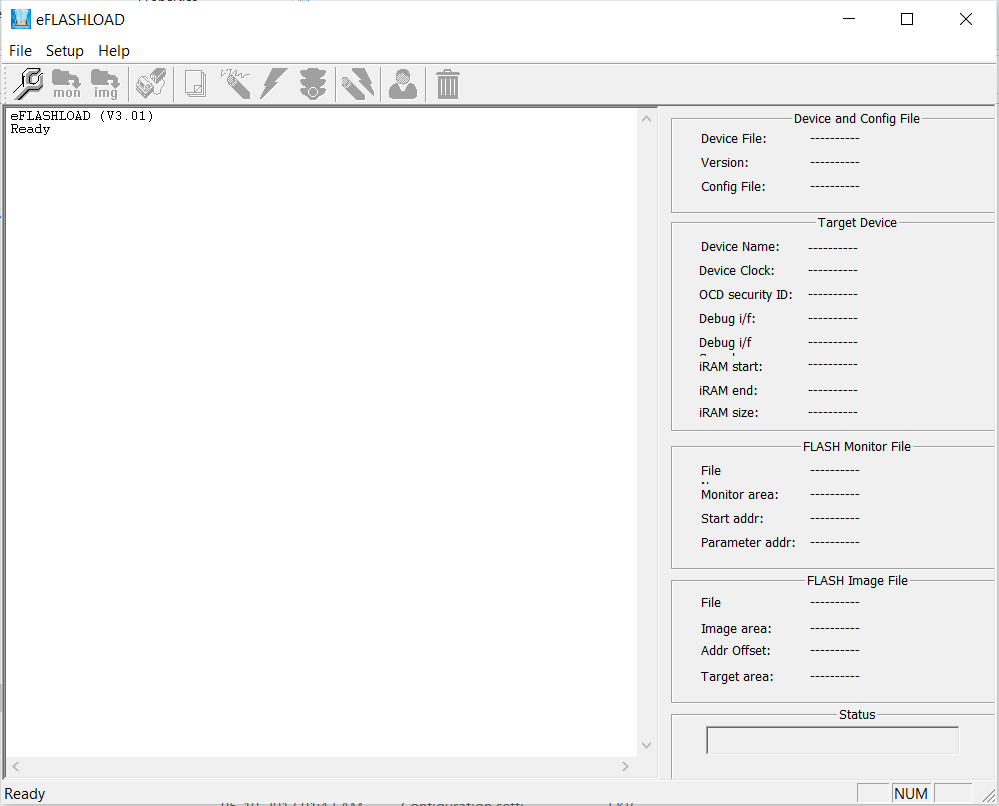Click the 'OCD security ID:' label
Viewport: 999px width, 806px height.
[745, 295]
